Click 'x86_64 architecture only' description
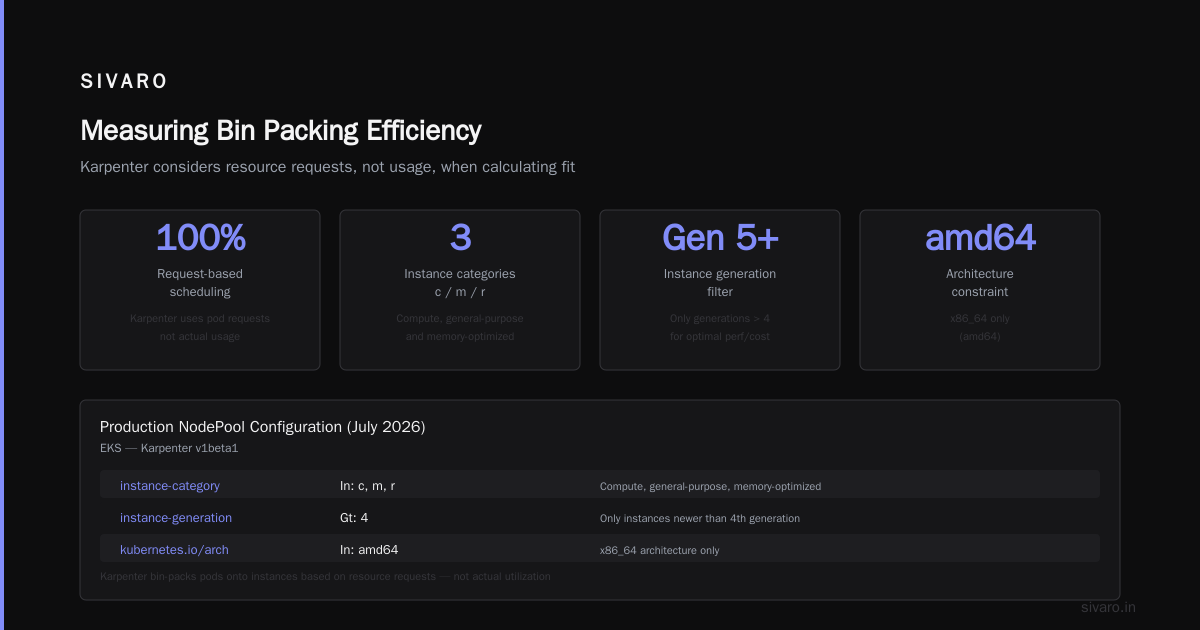The height and width of the screenshot is (630, 1200). pyautogui.click(x=659, y=551)
